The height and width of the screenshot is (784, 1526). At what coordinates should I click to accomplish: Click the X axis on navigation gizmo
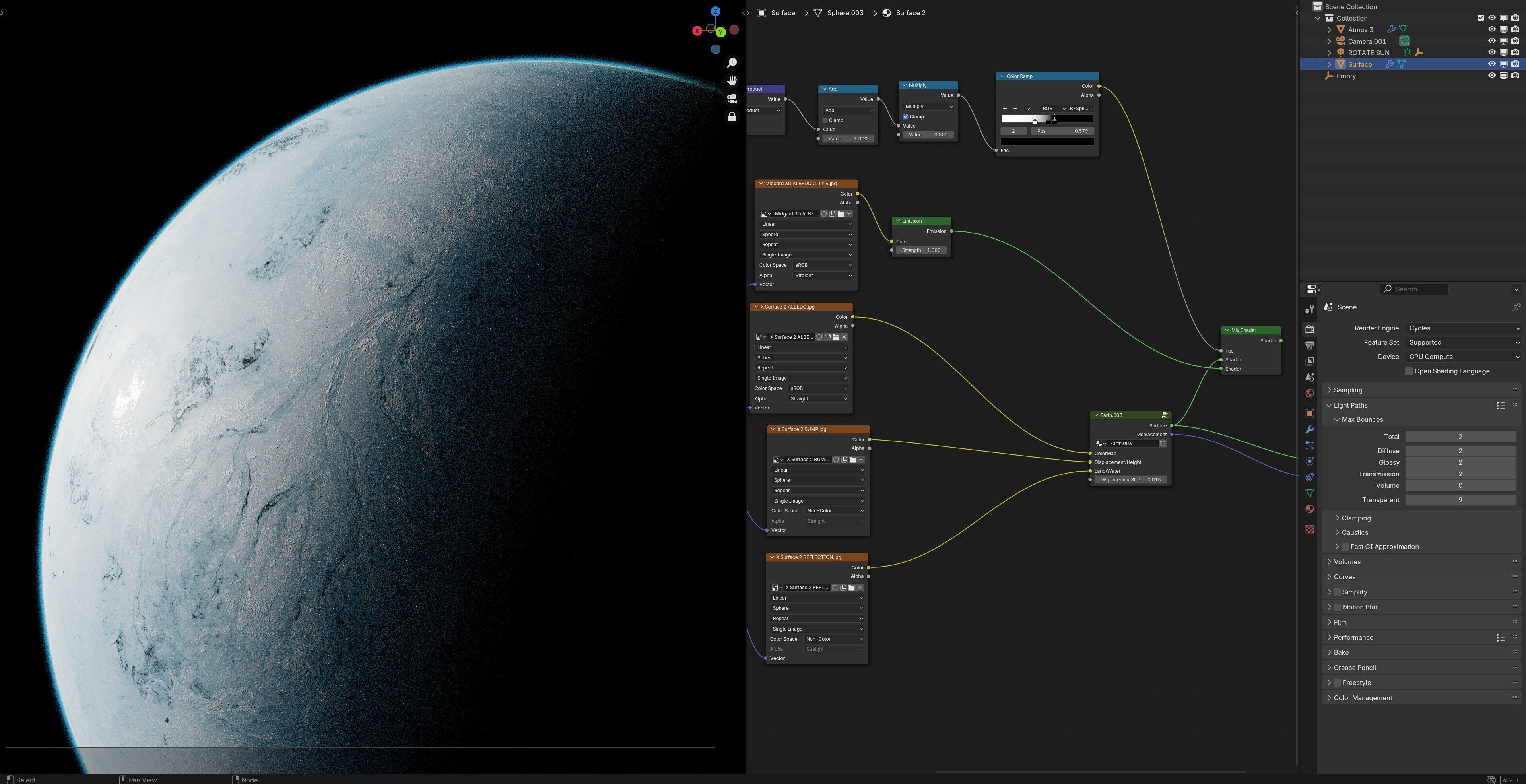697,31
